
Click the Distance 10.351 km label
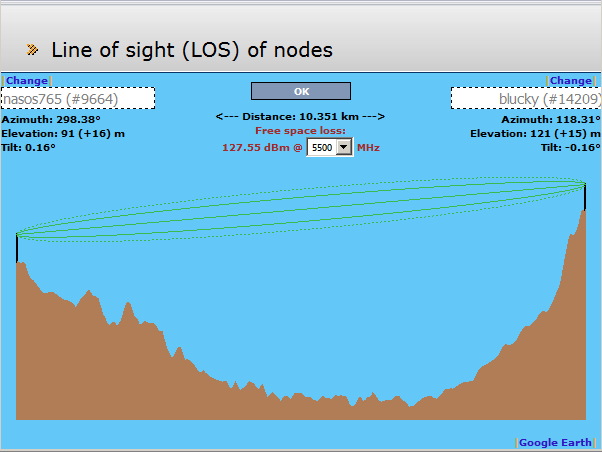point(300,116)
